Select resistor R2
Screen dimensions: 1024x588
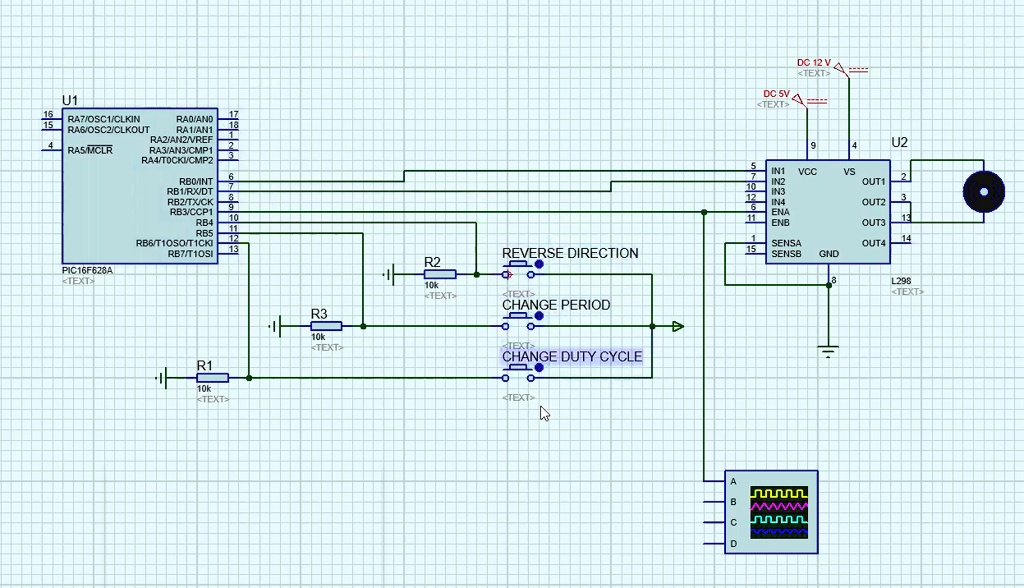pyautogui.click(x=440, y=274)
